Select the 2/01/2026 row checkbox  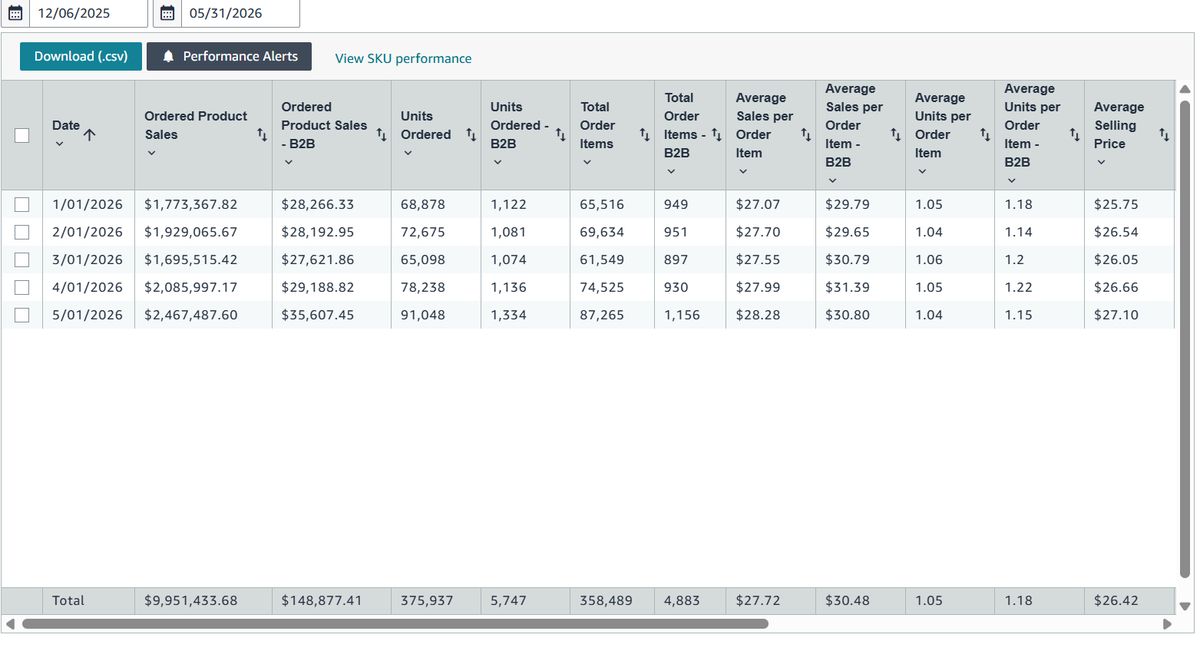pos(22,232)
